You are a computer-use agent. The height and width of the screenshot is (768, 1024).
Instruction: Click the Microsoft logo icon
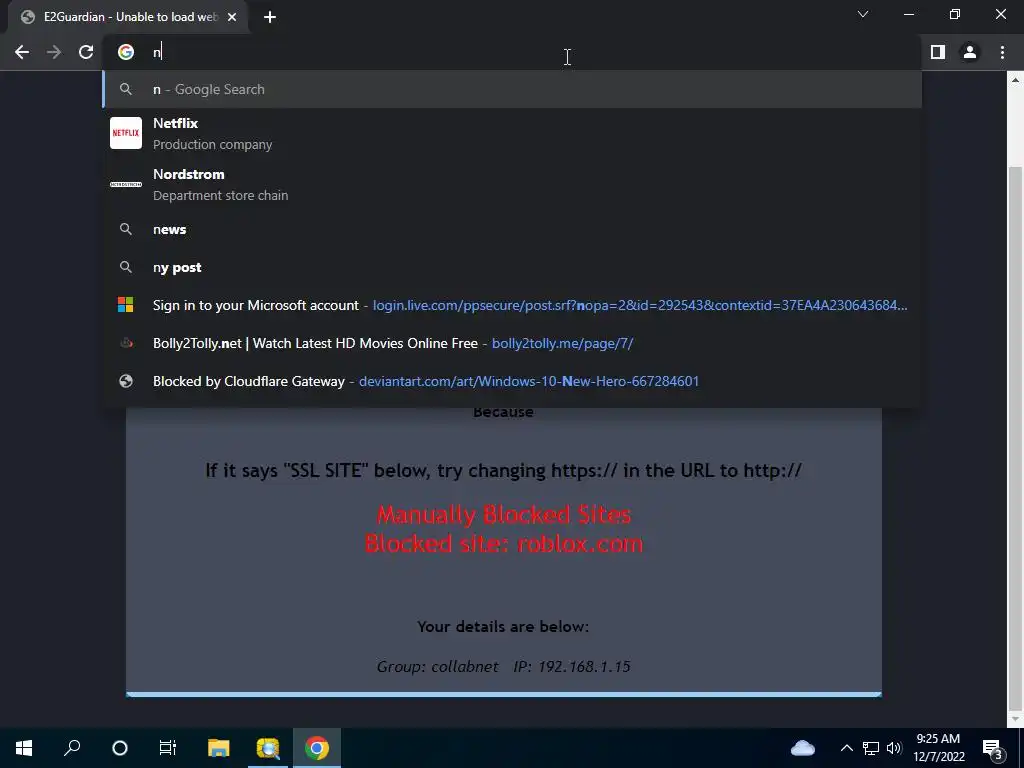pos(126,305)
